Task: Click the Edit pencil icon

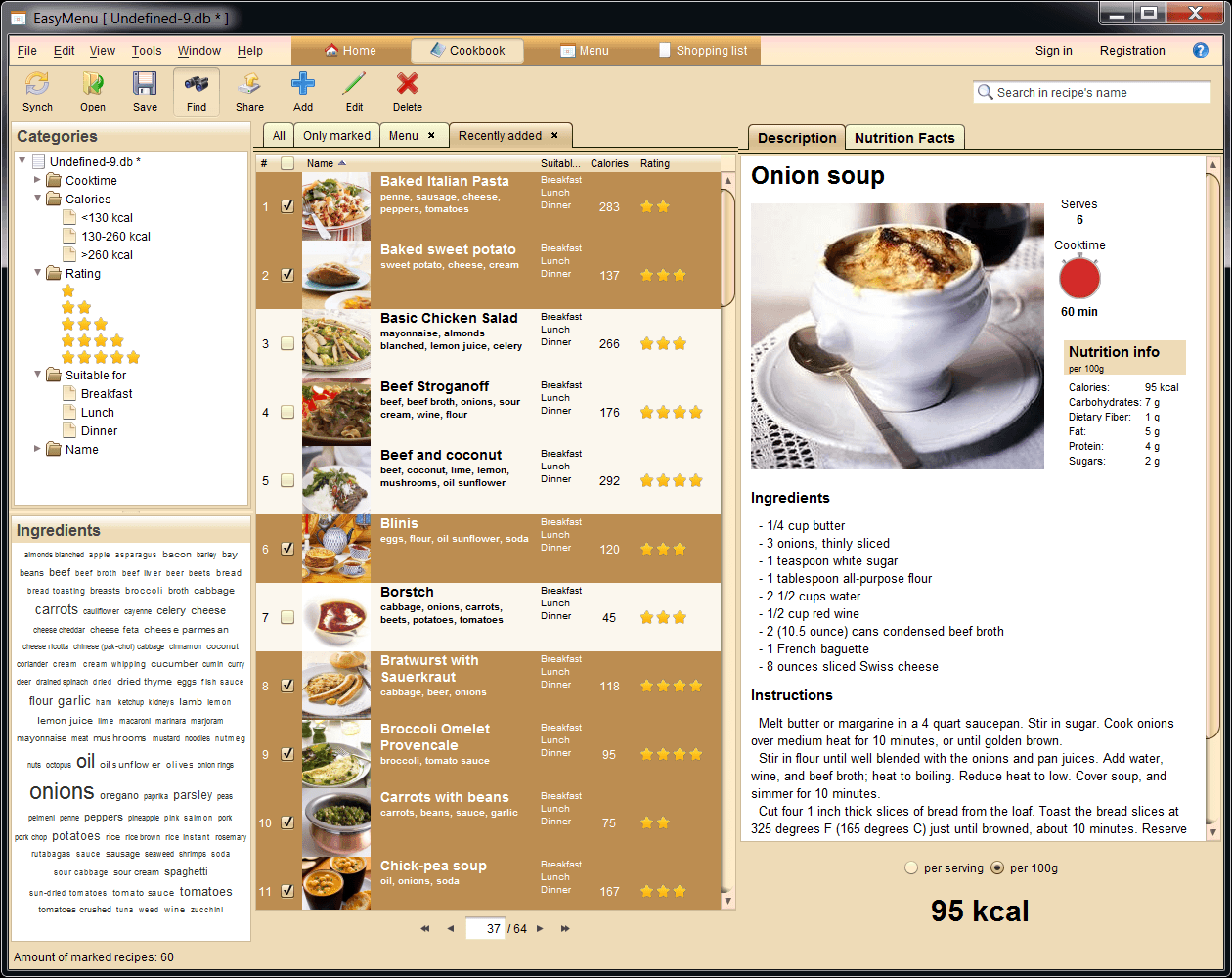Action: point(354,85)
